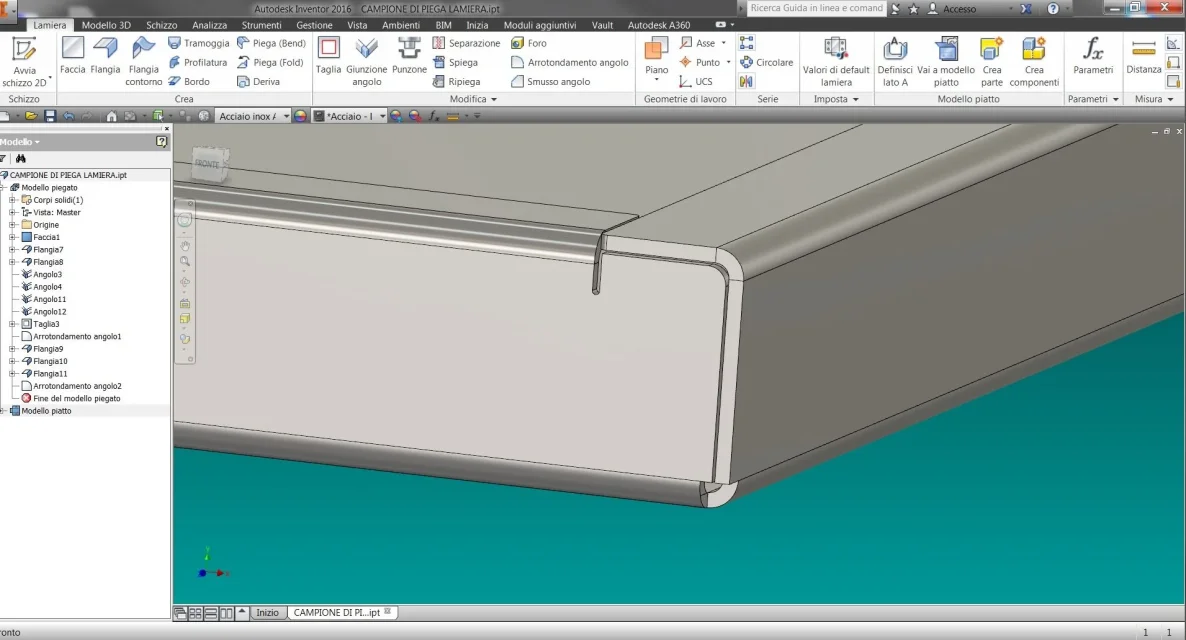The image size is (1186, 640).
Task: Select the Flangia tool in the ribbon
Action: [105, 56]
